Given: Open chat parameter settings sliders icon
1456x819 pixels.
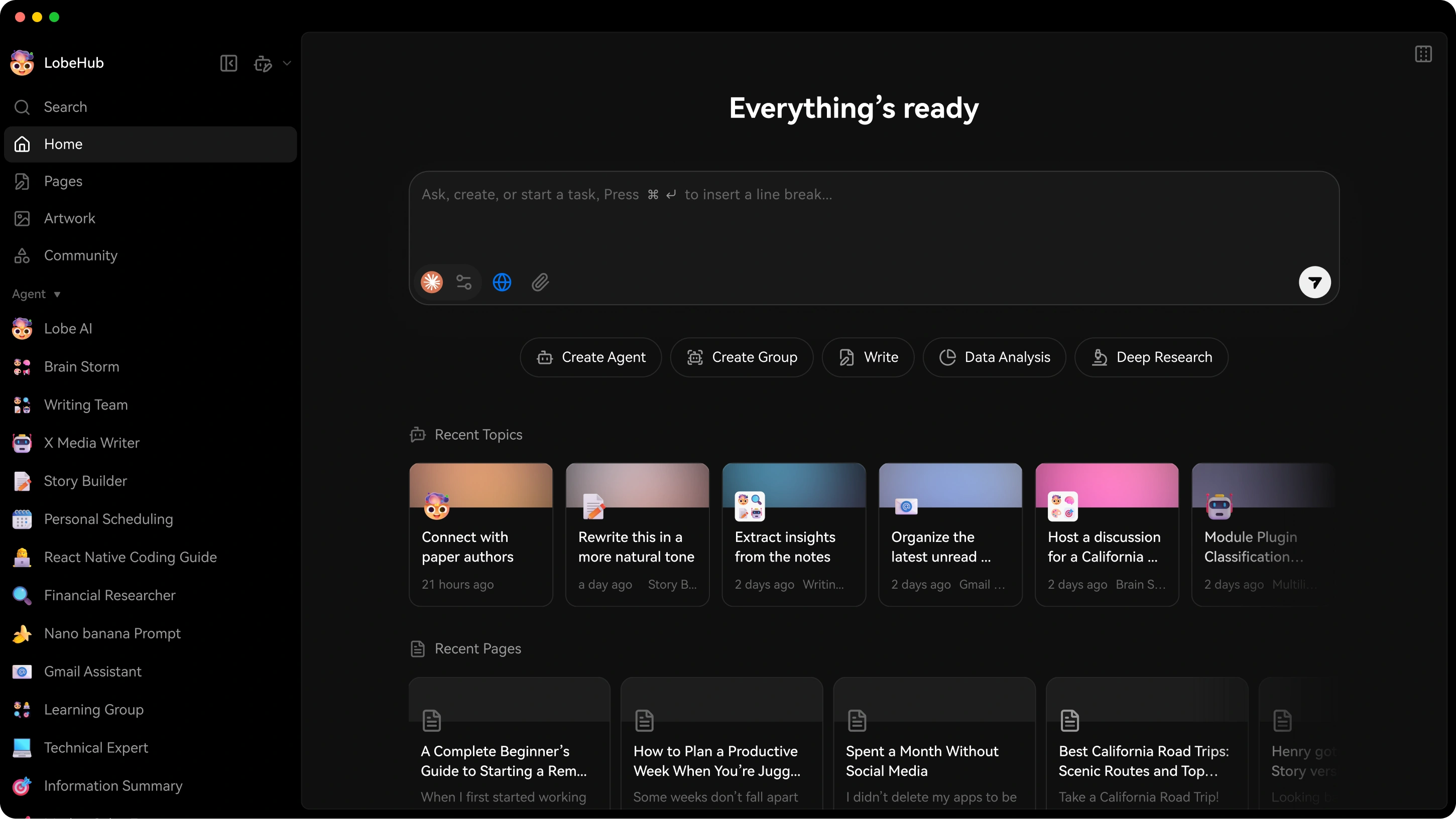Looking at the screenshot, I should [x=464, y=282].
